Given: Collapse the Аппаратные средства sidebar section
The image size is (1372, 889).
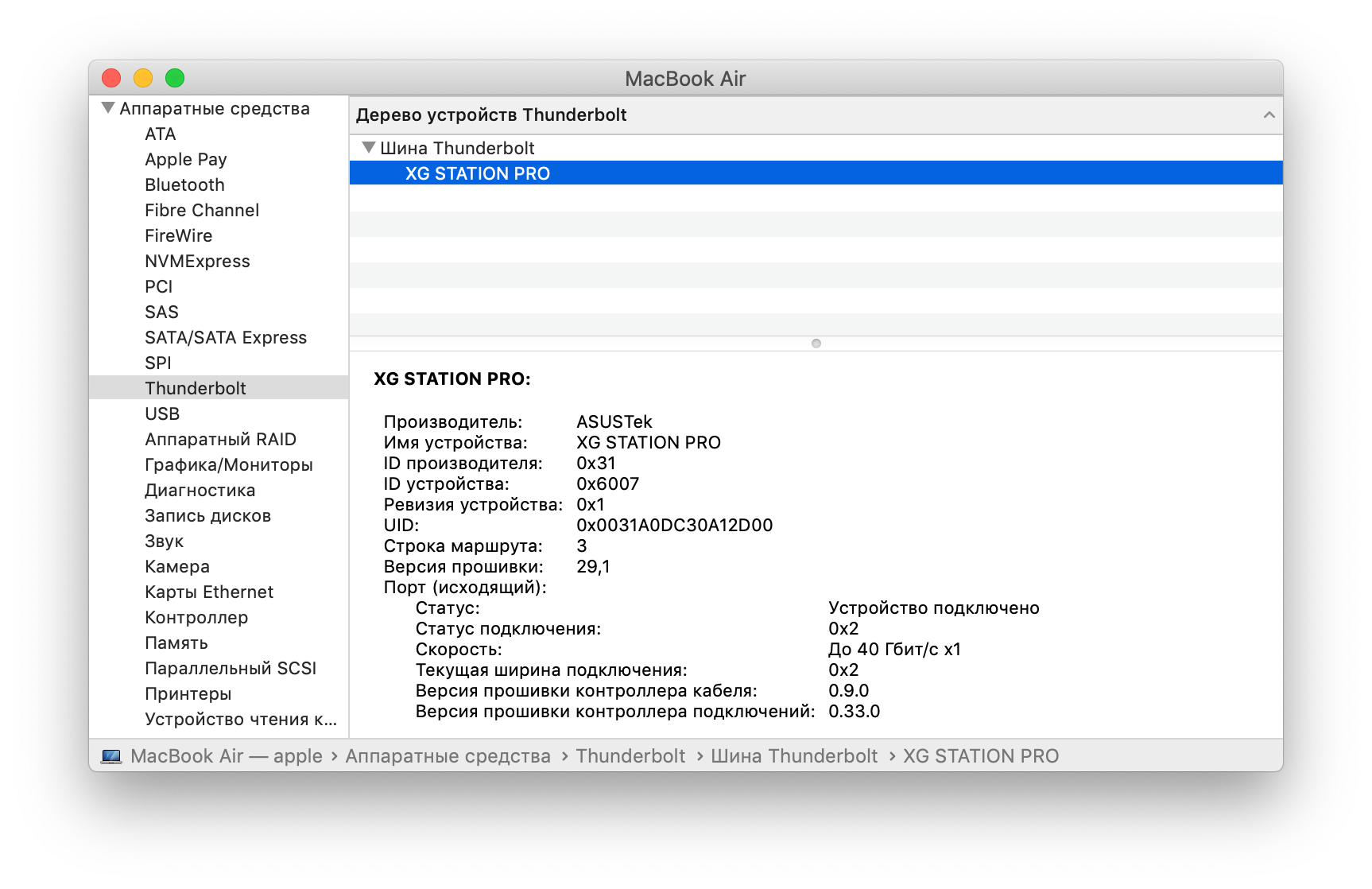Looking at the screenshot, I should click(x=108, y=108).
